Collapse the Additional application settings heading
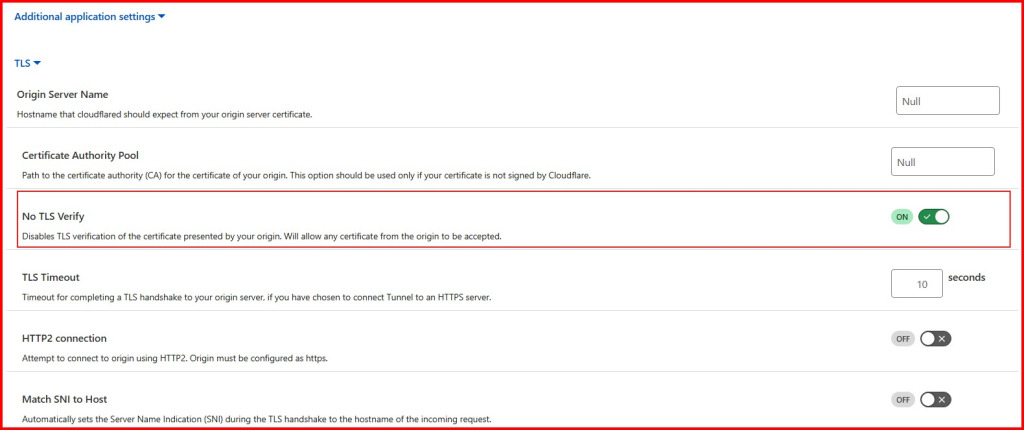This screenshot has width=1024, height=430. 84,17
